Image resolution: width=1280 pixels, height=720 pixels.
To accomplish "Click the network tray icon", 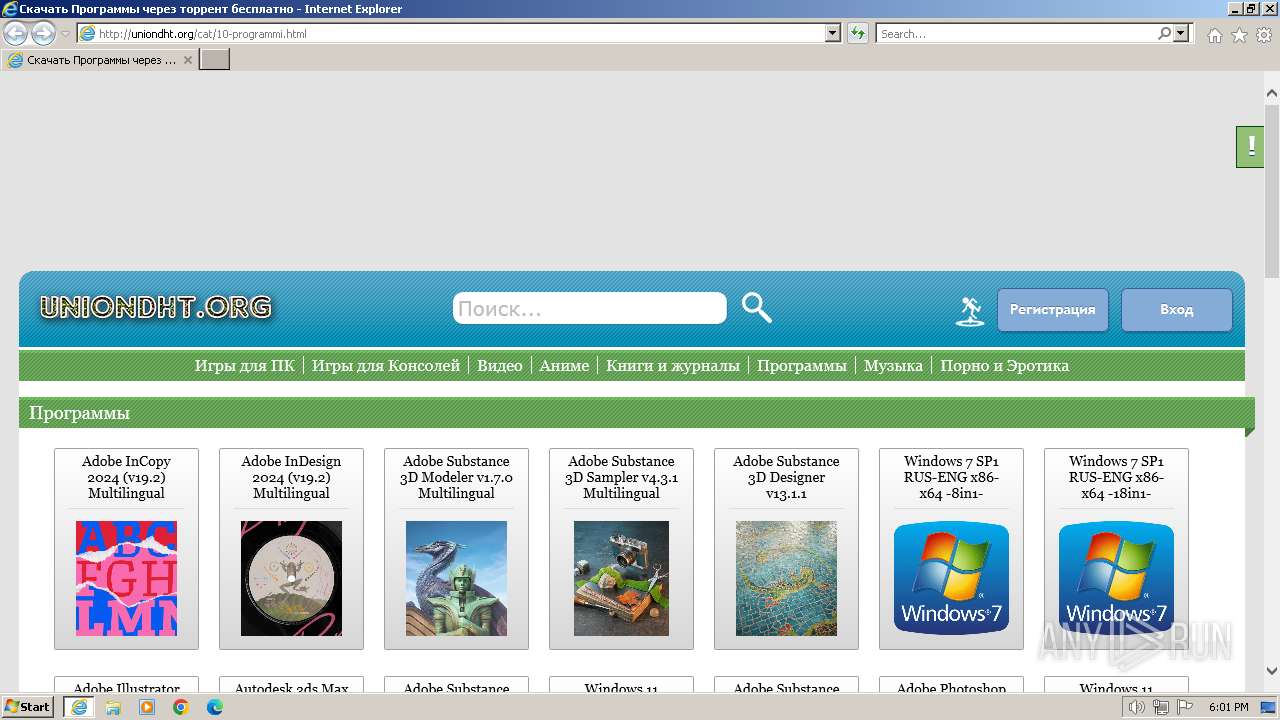I will point(1161,707).
